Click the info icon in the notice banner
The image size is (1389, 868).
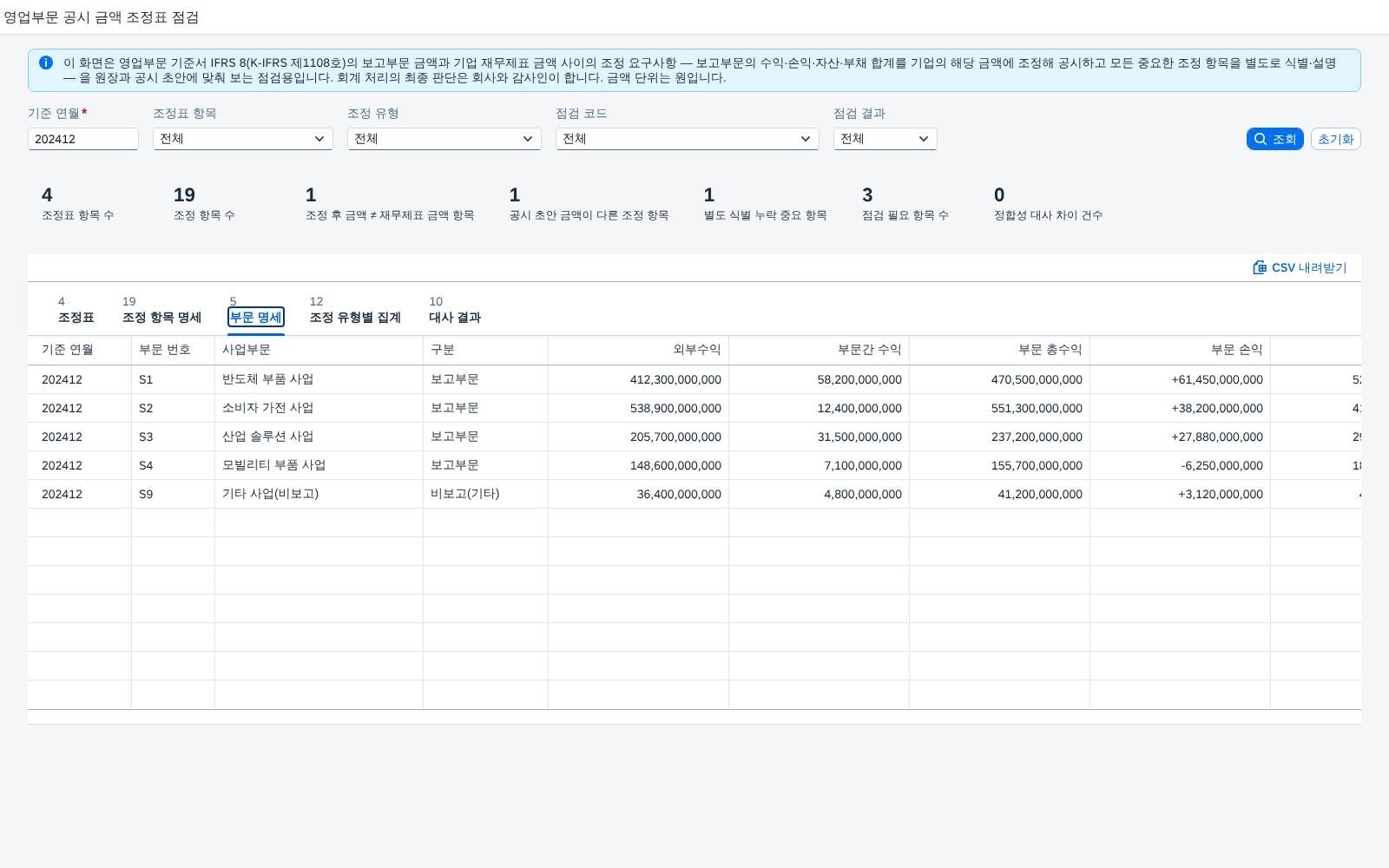coord(46,62)
